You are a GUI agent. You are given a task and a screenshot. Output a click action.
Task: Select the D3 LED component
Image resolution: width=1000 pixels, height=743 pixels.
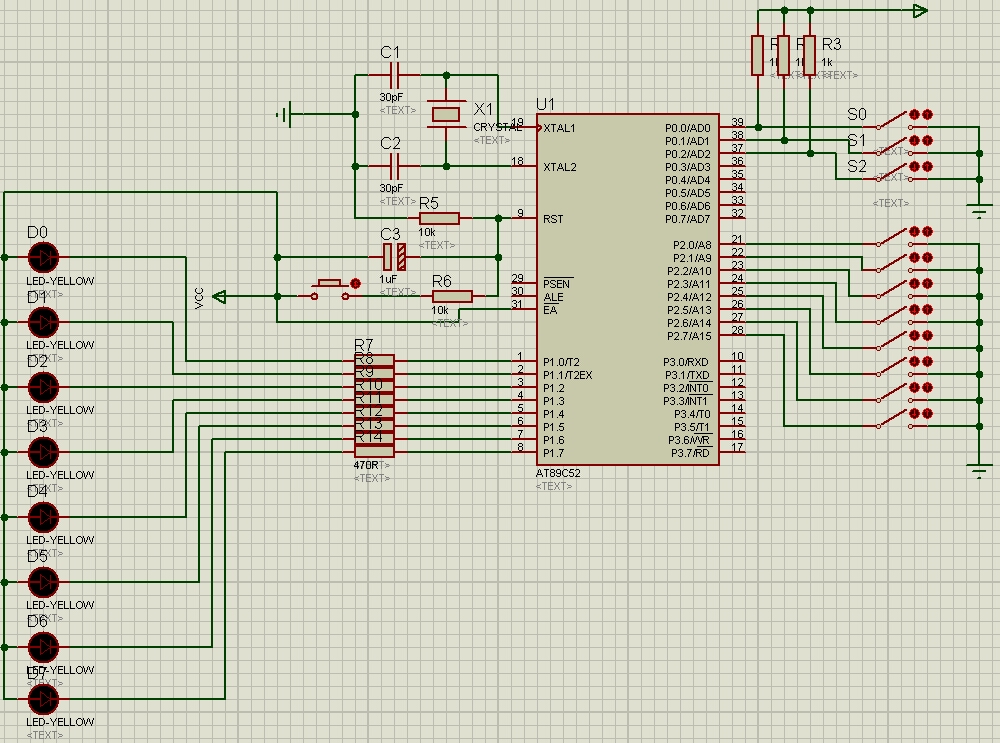tap(43, 452)
